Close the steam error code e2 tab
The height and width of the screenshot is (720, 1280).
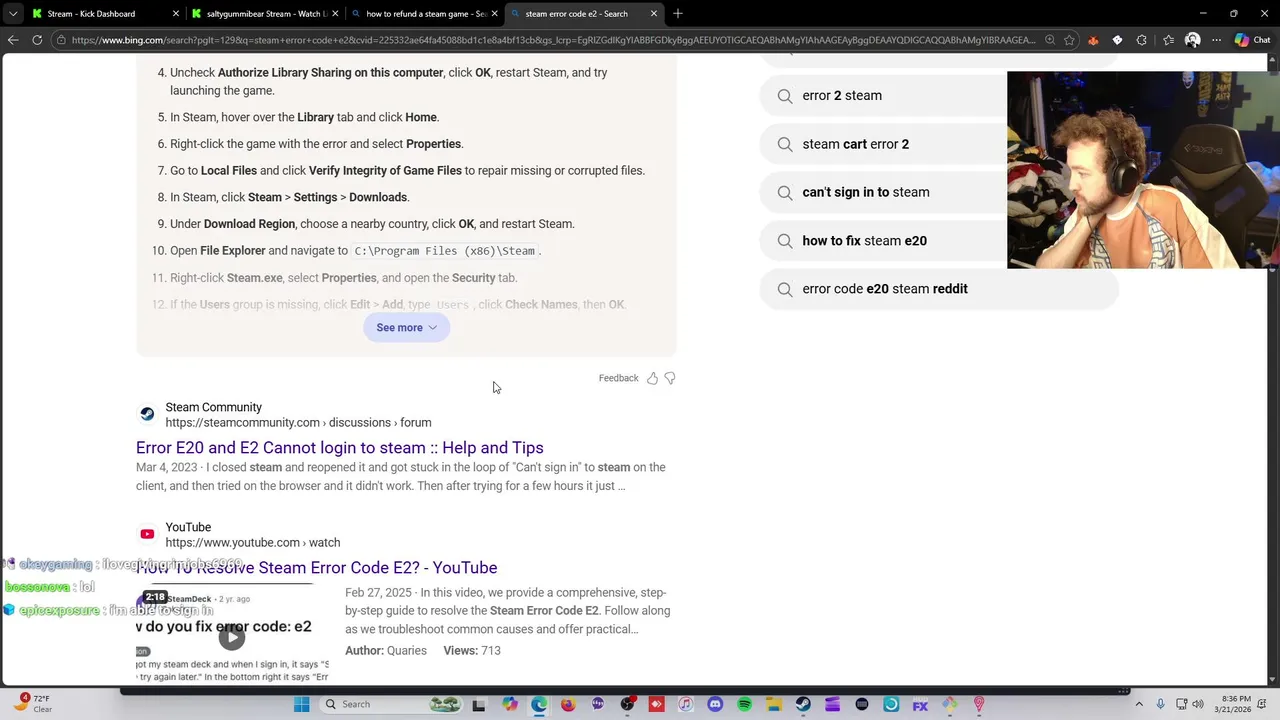655,13
